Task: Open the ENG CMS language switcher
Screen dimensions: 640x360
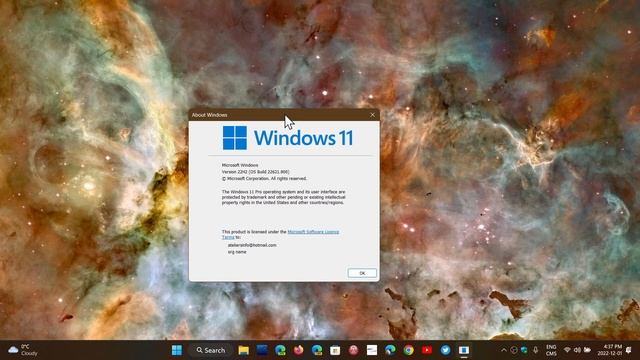Action: (551, 350)
